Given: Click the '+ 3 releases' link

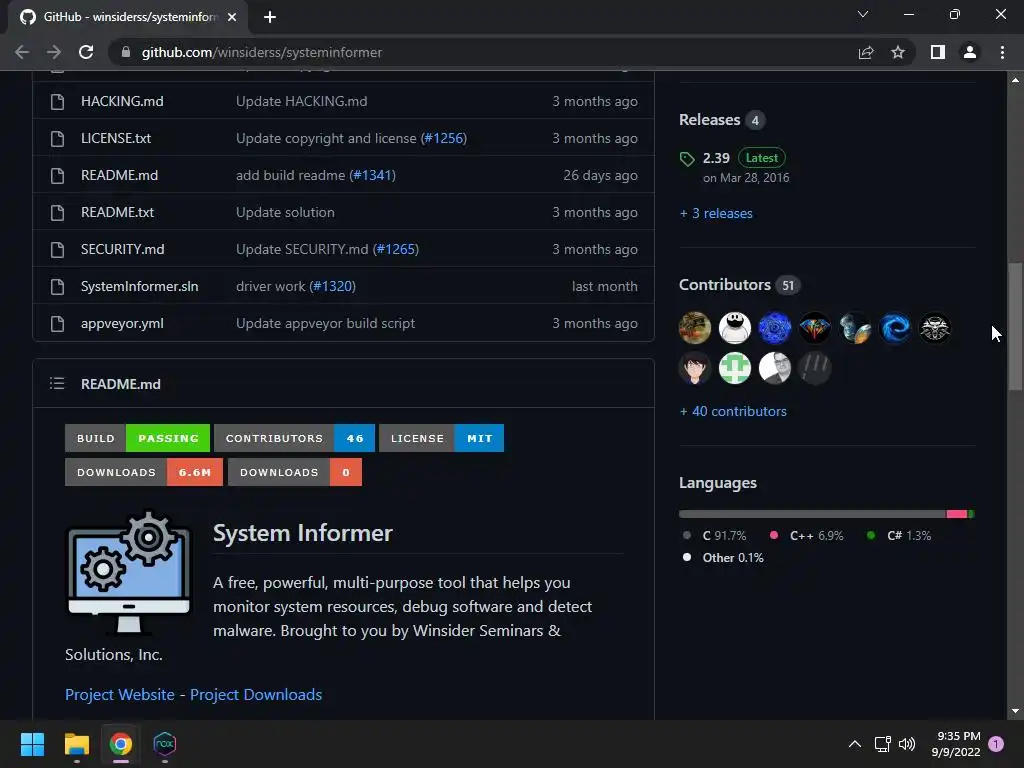Looking at the screenshot, I should (x=716, y=214).
